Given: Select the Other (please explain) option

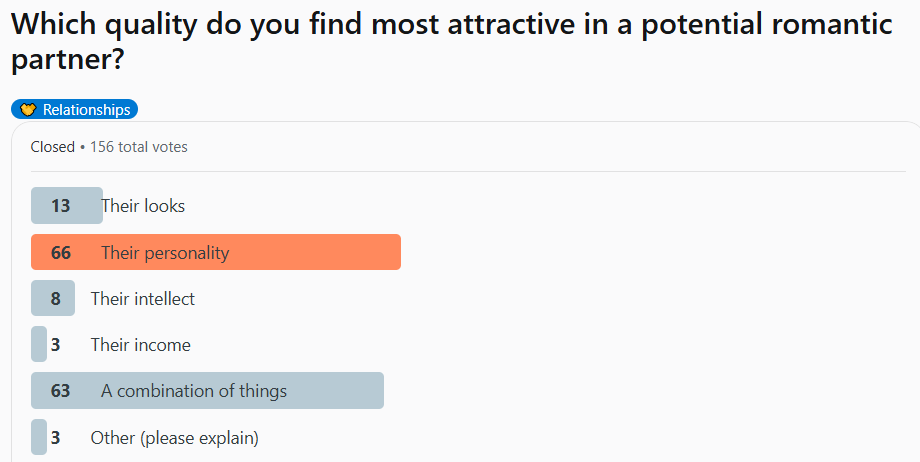Looking at the screenshot, I should [x=174, y=437].
